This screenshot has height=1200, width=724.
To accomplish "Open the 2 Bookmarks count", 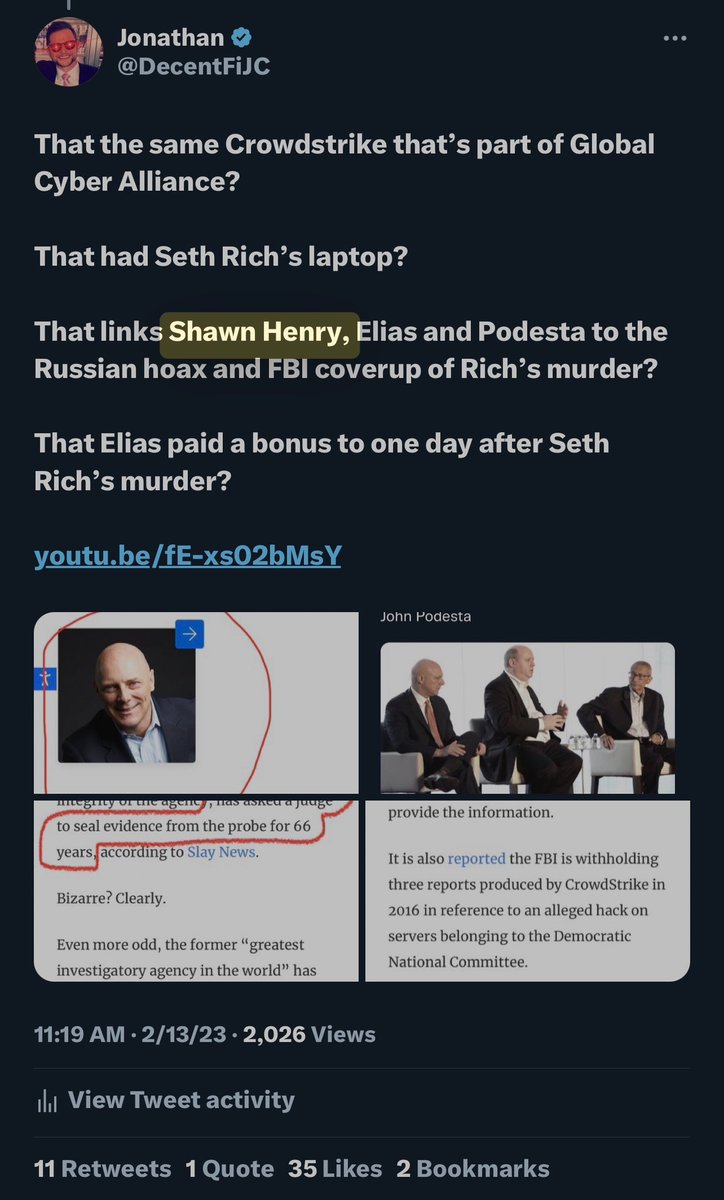I will tap(472, 1168).
